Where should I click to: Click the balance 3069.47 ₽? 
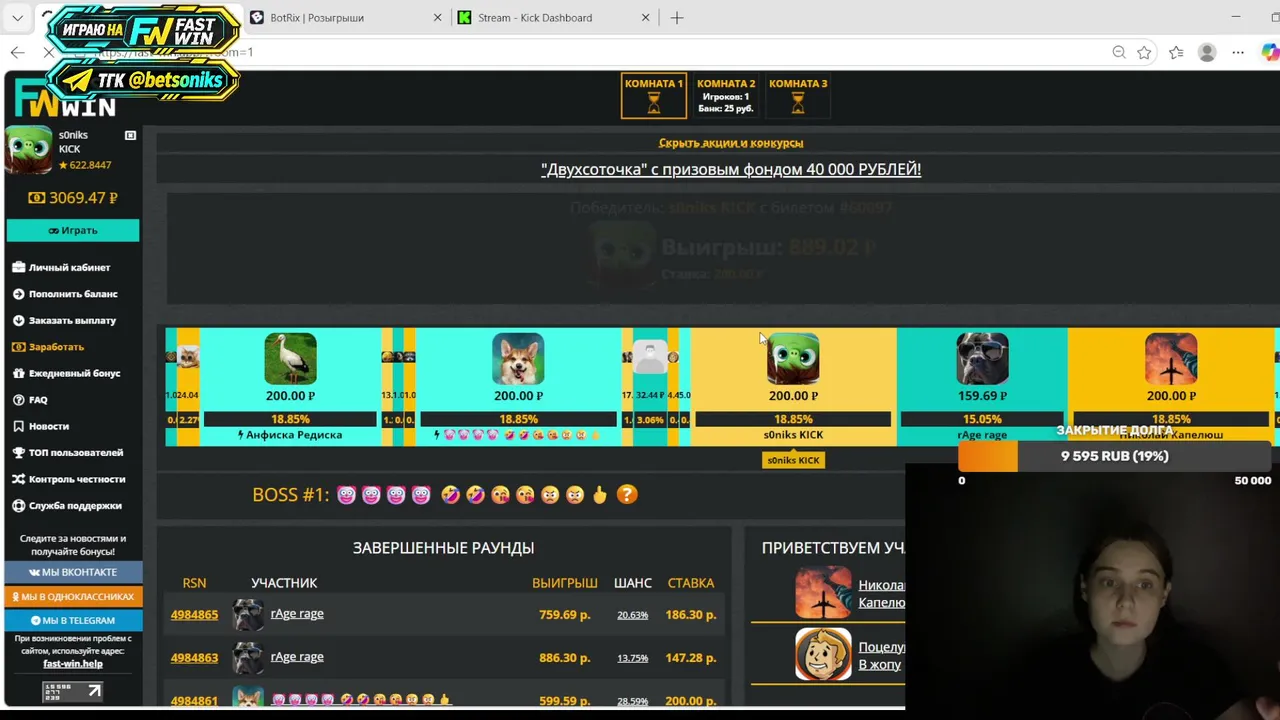(73, 198)
